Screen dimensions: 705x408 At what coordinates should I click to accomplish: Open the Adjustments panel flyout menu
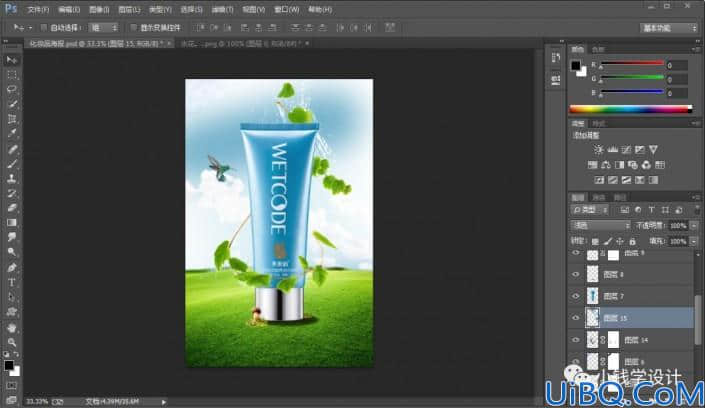coord(696,123)
